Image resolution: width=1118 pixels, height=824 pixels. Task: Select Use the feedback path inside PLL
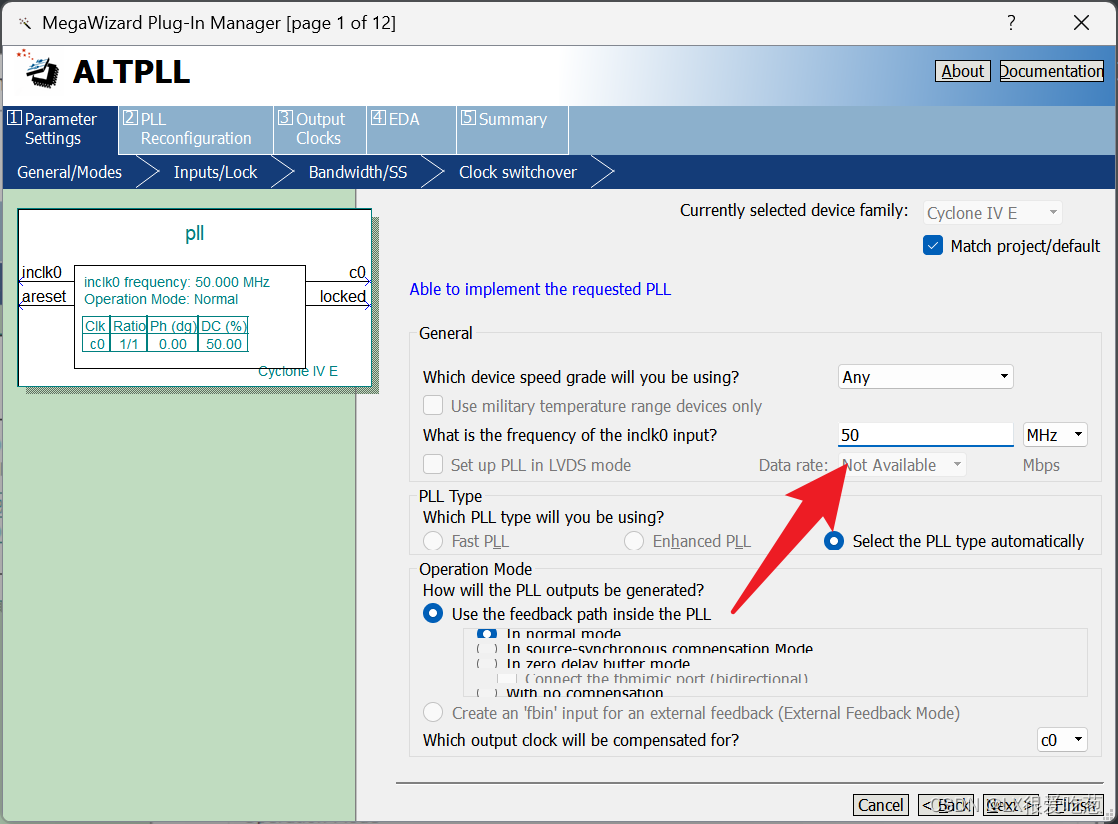point(433,614)
